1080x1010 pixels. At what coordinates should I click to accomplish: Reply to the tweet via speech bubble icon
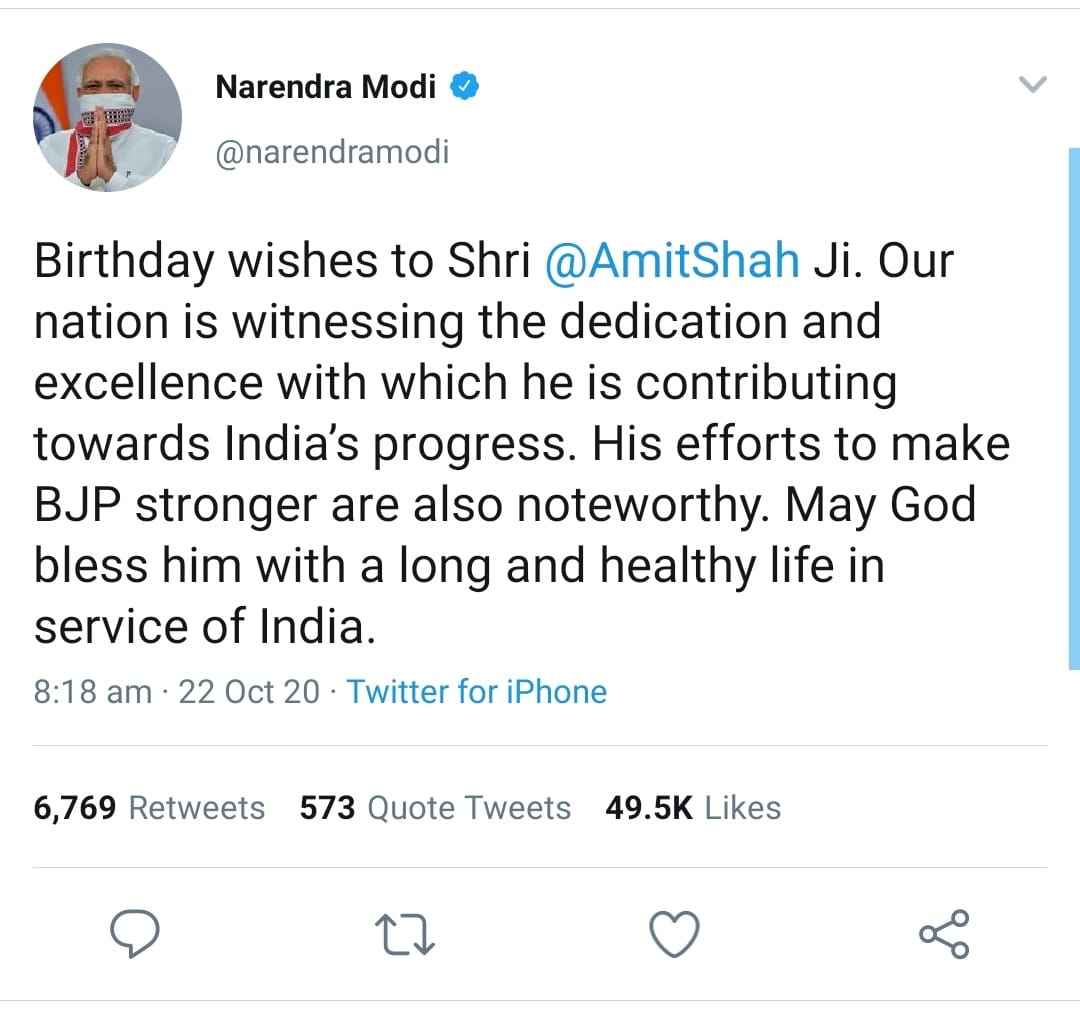[x=135, y=934]
